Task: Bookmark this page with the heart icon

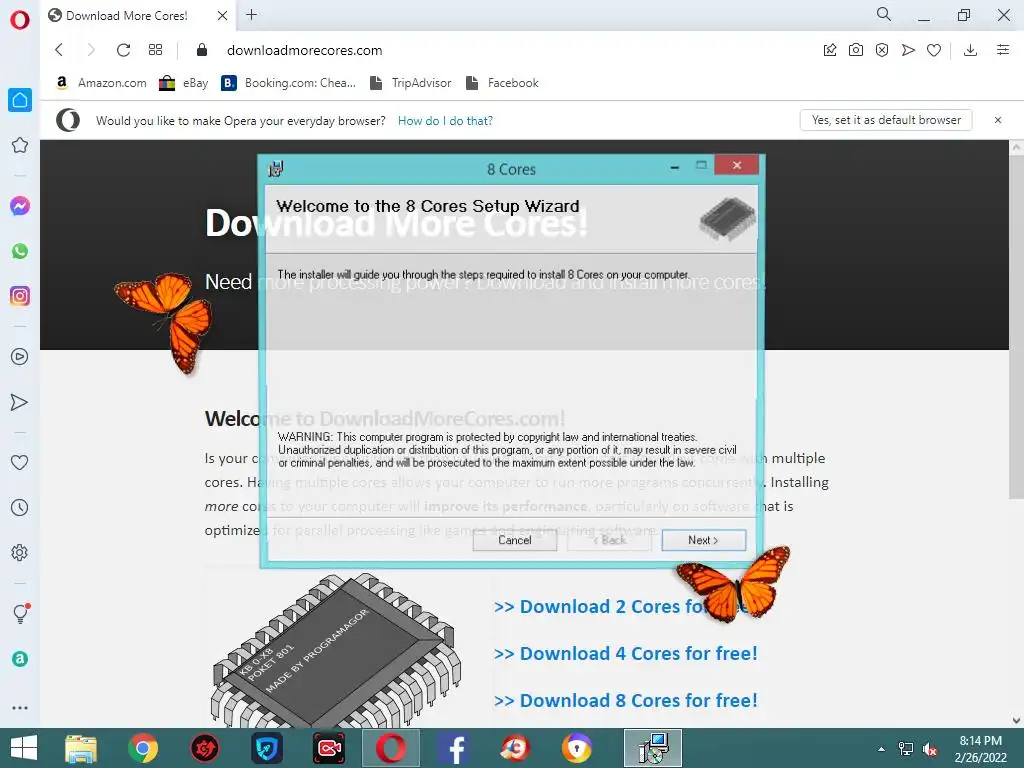Action: (x=934, y=50)
